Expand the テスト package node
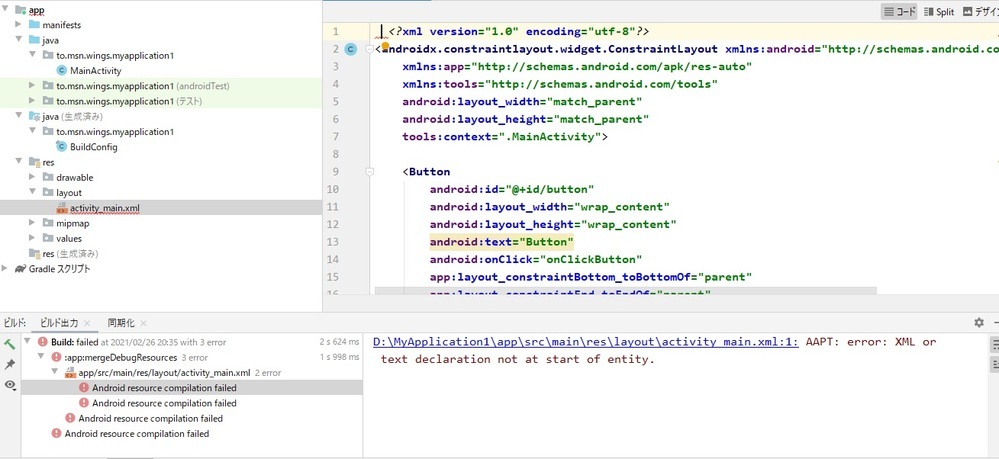The height and width of the screenshot is (459, 999). [x=32, y=101]
